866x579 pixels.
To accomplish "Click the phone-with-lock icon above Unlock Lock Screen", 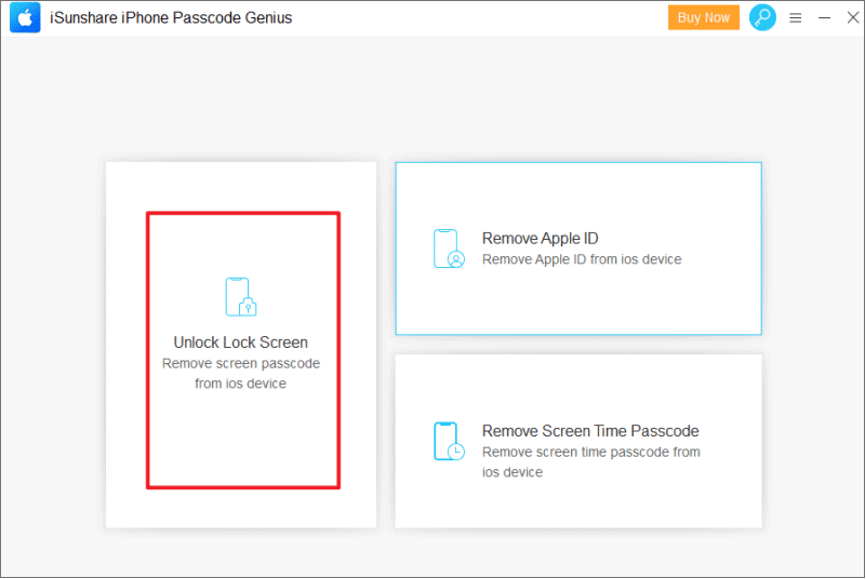I will tap(240, 297).
